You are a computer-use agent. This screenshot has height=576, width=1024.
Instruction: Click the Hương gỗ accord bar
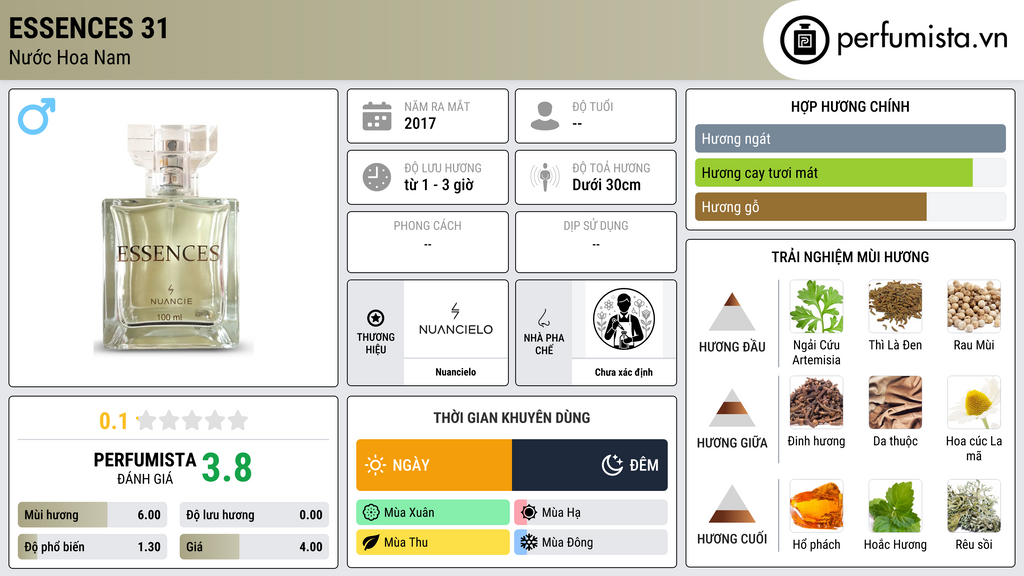(850, 207)
